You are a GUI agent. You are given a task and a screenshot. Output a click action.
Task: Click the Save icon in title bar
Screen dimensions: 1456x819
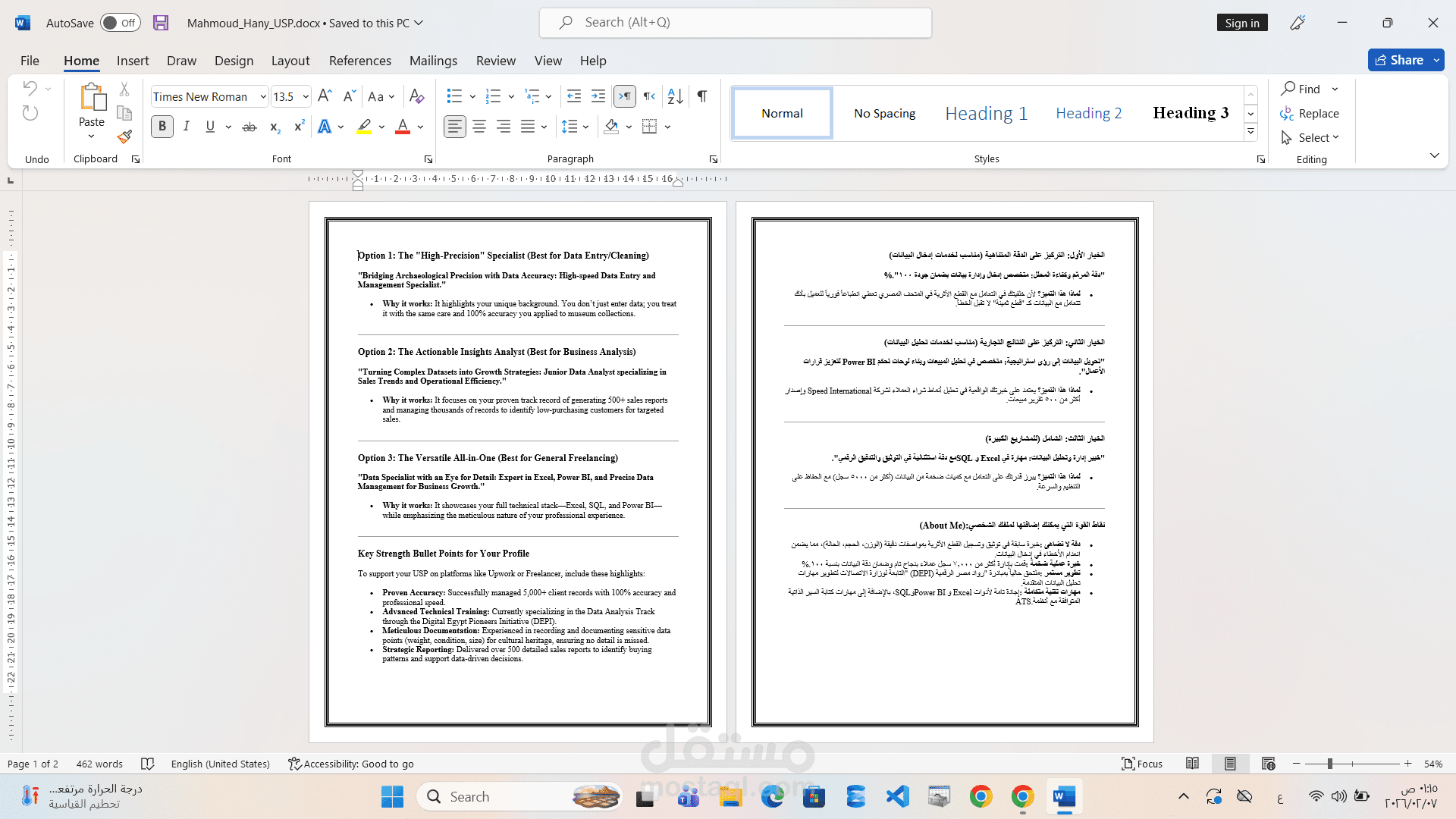(x=161, y=23)
